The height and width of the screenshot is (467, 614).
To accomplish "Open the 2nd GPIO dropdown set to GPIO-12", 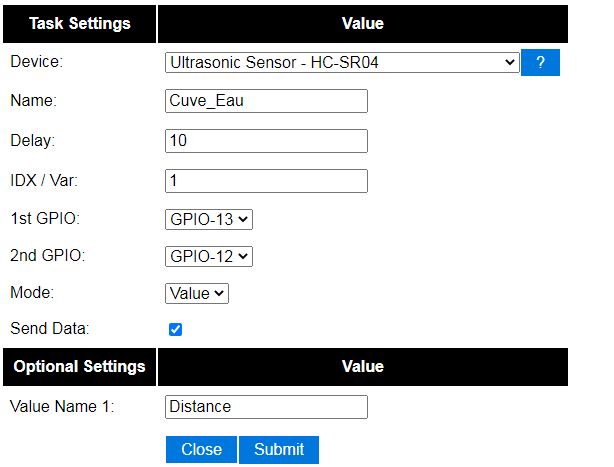I will tap(209, 256).
